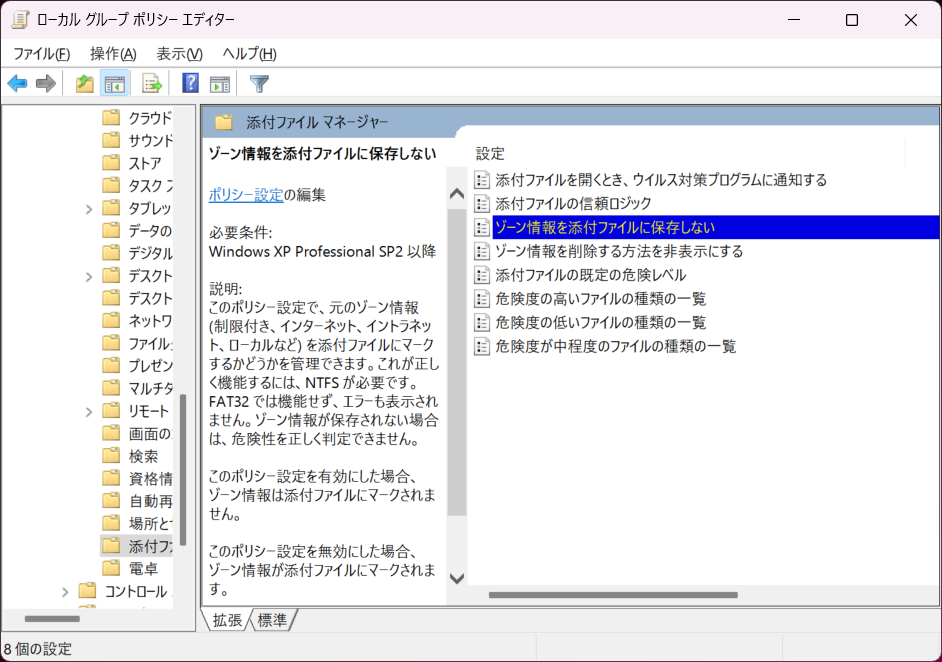Screen dimensions: 942x662
Task: Open the 表示(V) menu
Action: [x=179, y=54]
